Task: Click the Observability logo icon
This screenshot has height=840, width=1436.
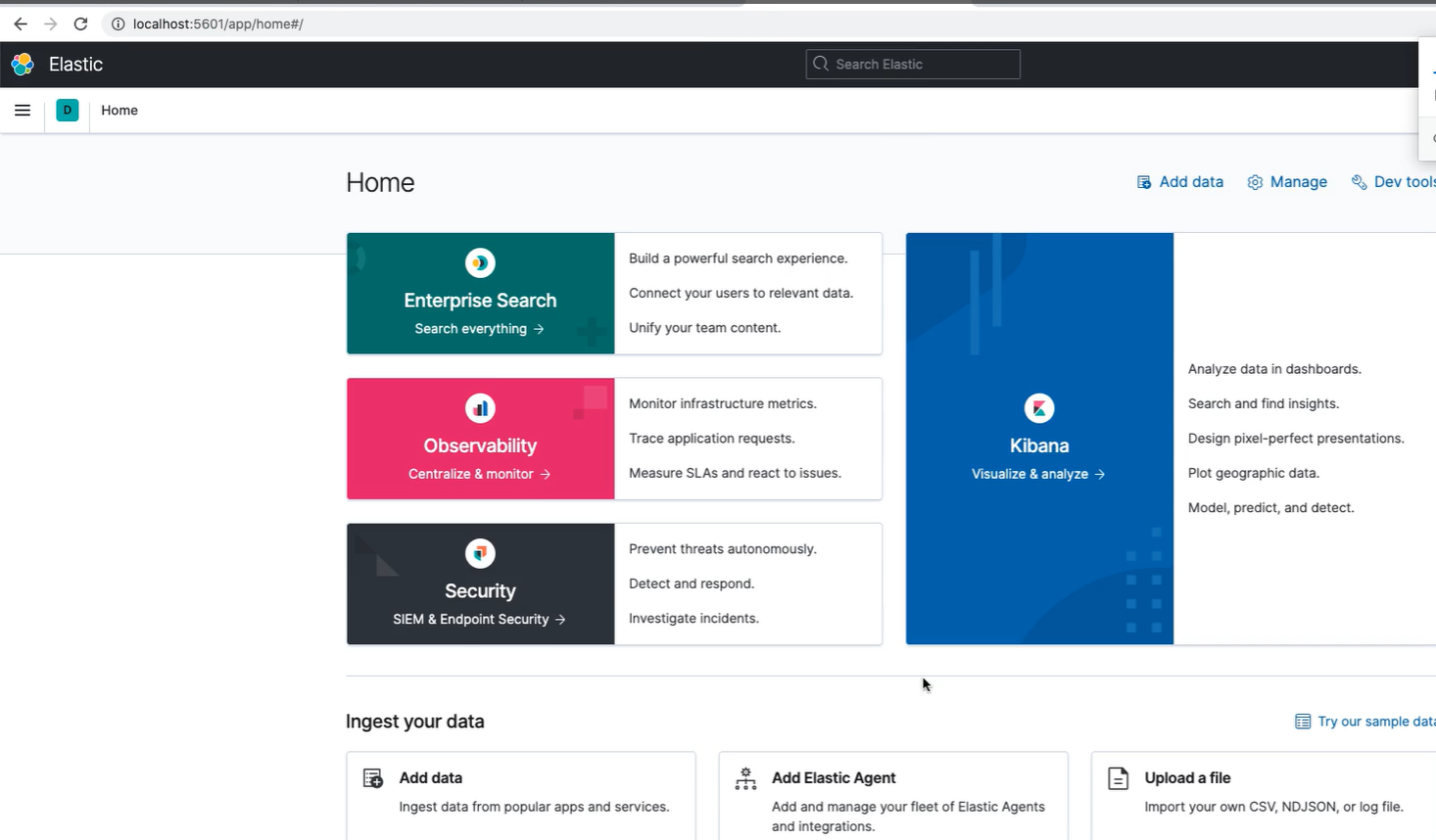Action: (480, 408)
